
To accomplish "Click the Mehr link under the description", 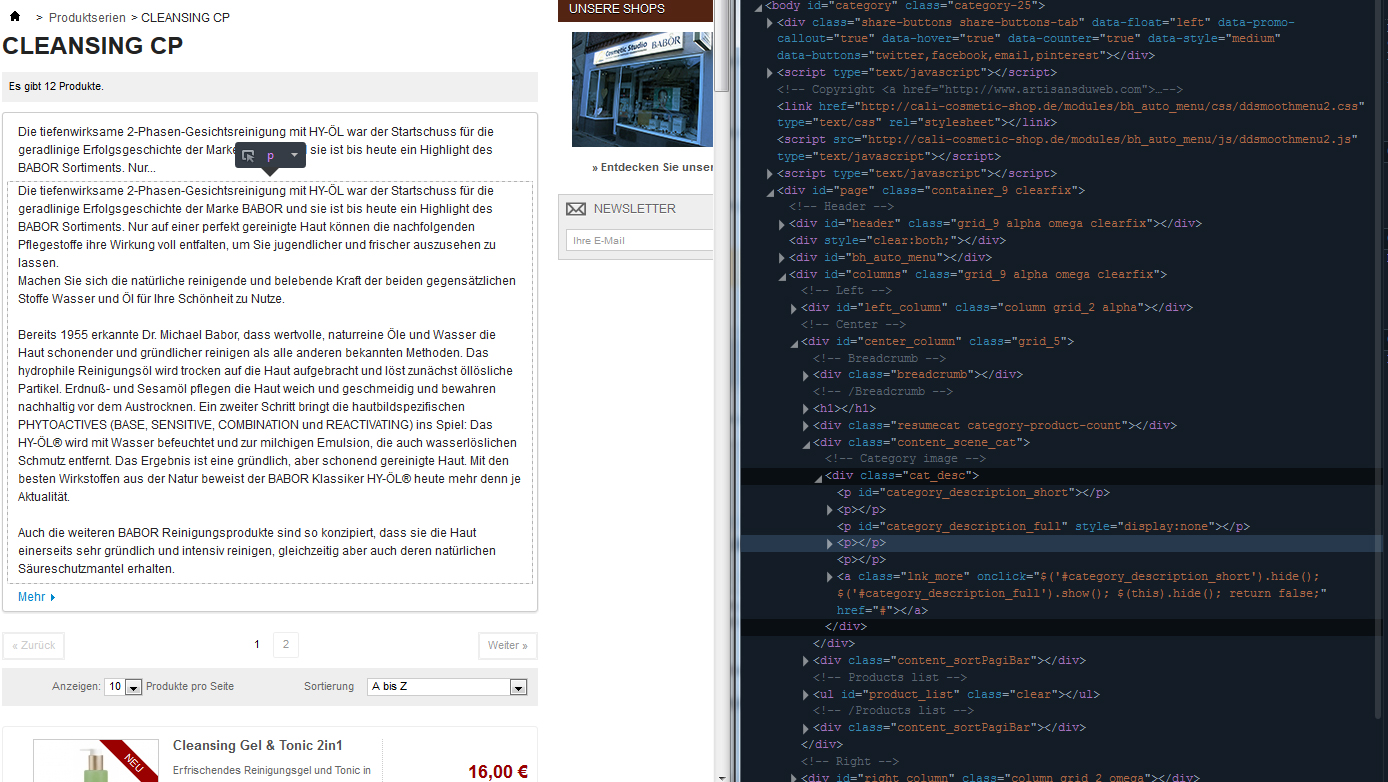I will 36,597.
